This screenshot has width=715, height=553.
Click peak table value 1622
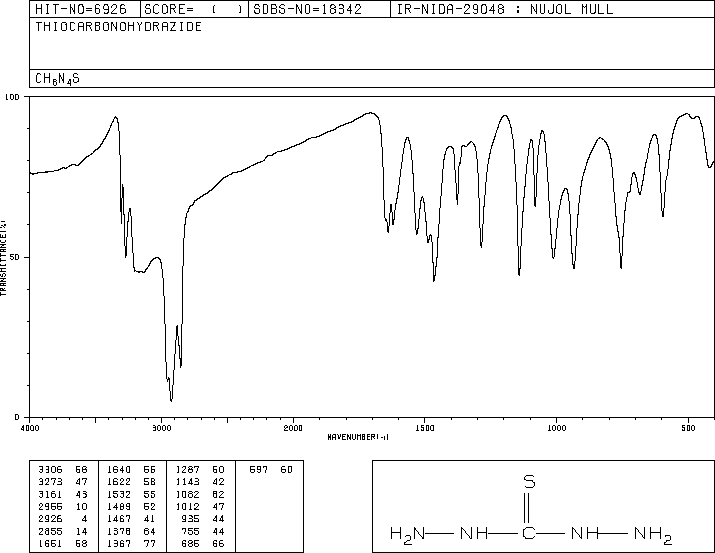(119, 482)
